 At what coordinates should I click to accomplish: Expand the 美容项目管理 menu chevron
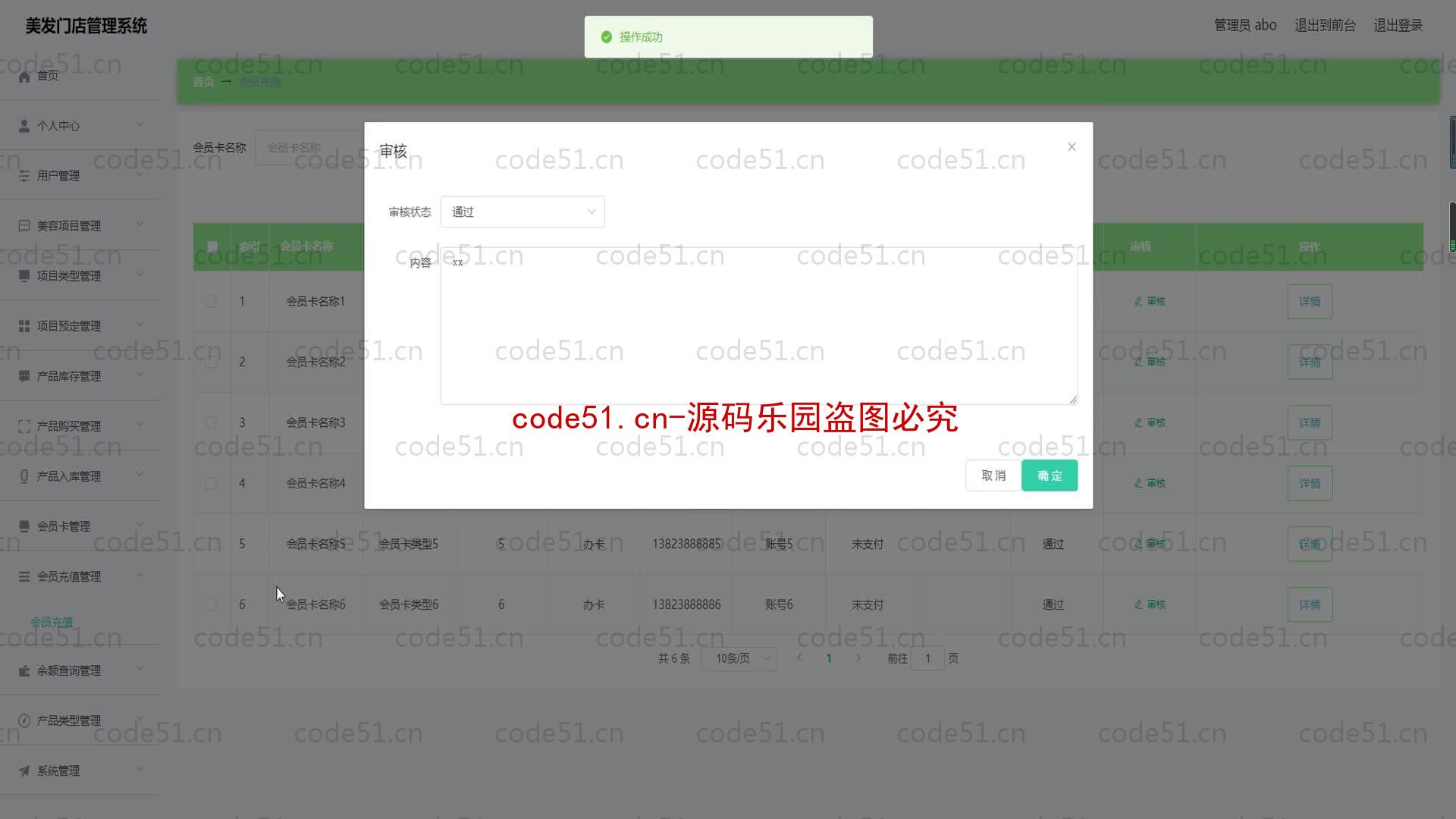pyautogui.click(x=140, y=224)
